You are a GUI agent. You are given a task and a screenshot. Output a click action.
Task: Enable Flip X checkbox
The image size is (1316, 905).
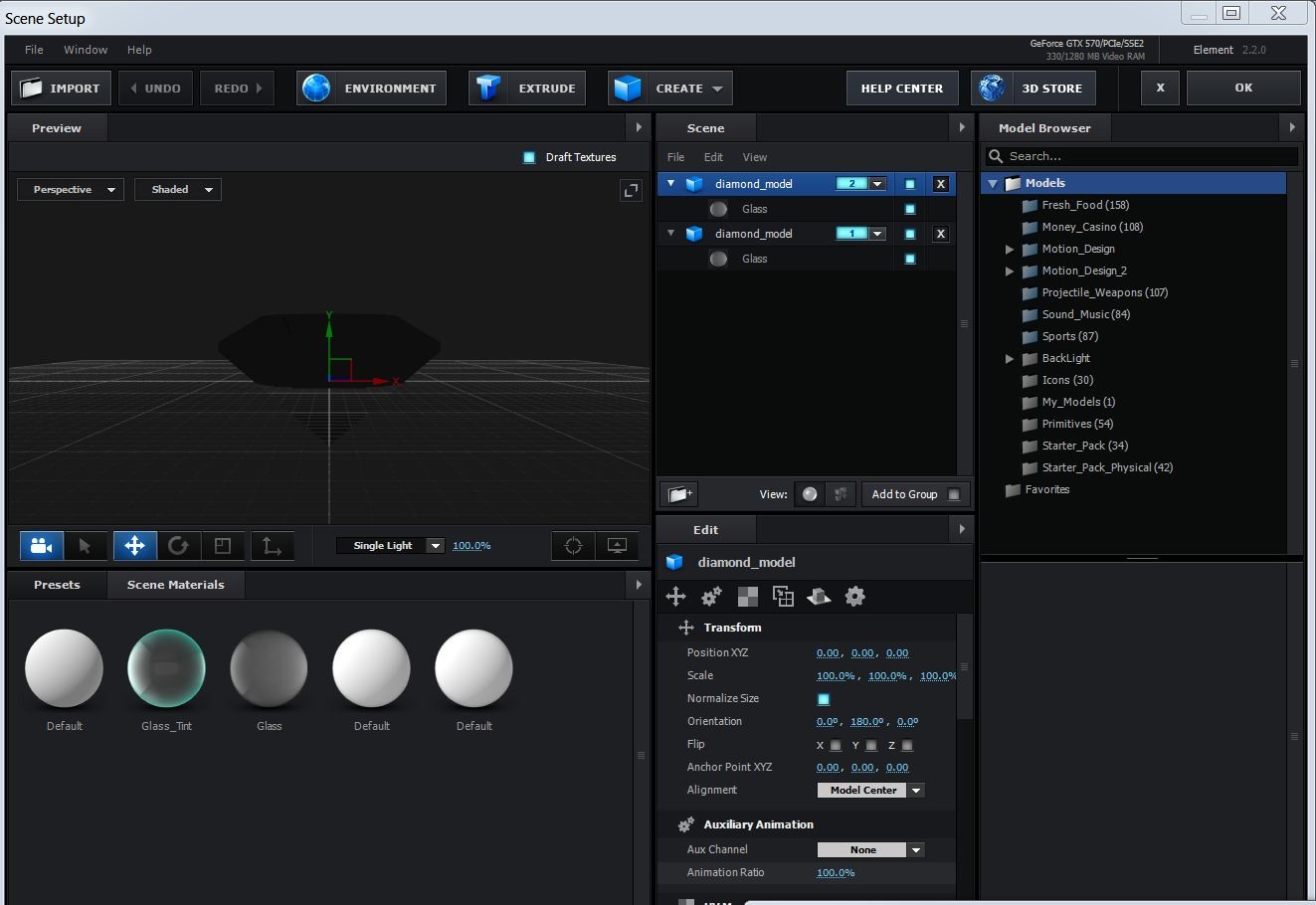coord(836,745)
